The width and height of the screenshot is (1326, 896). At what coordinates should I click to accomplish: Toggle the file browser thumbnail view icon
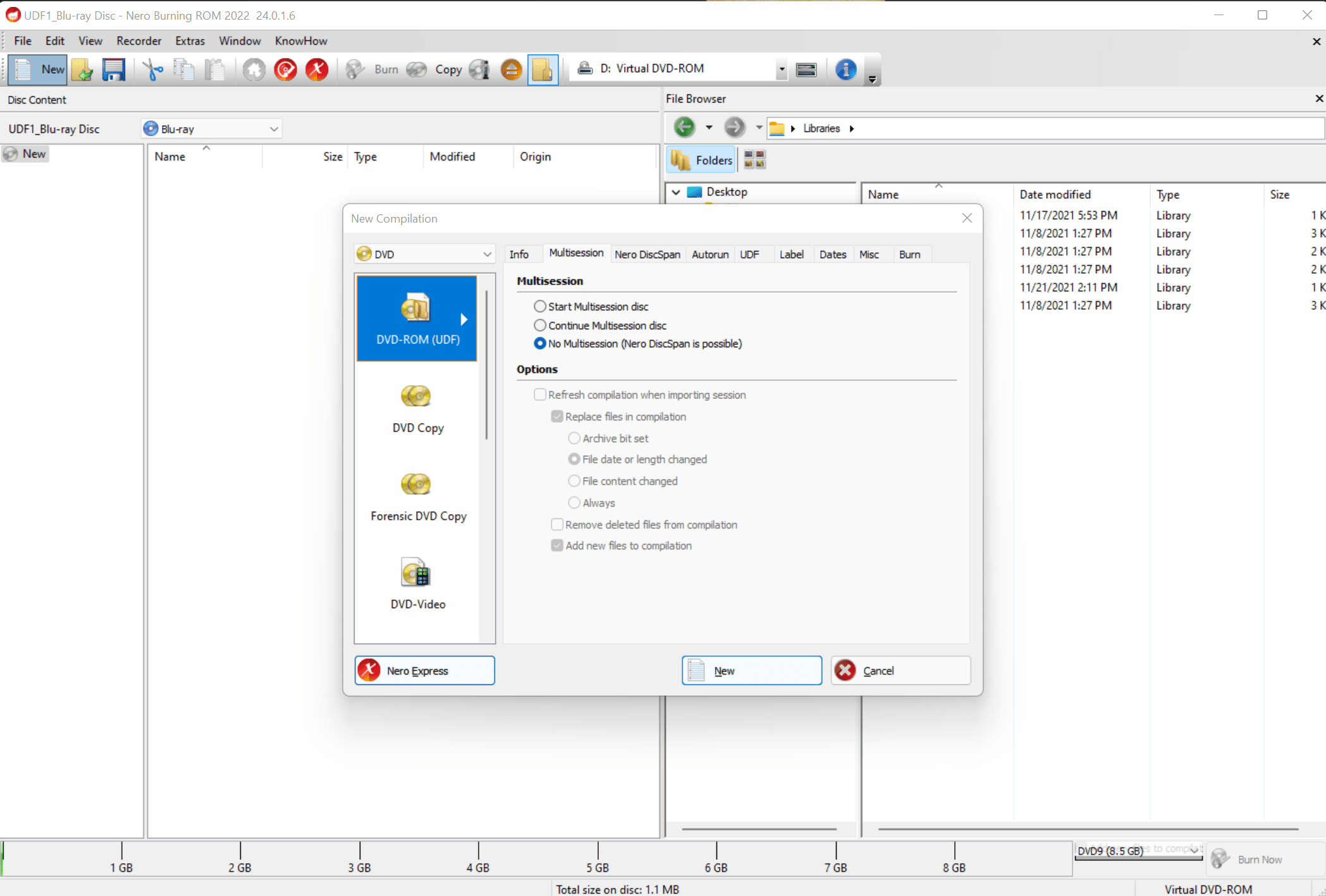pyautogui.click(x=754, y=160)
